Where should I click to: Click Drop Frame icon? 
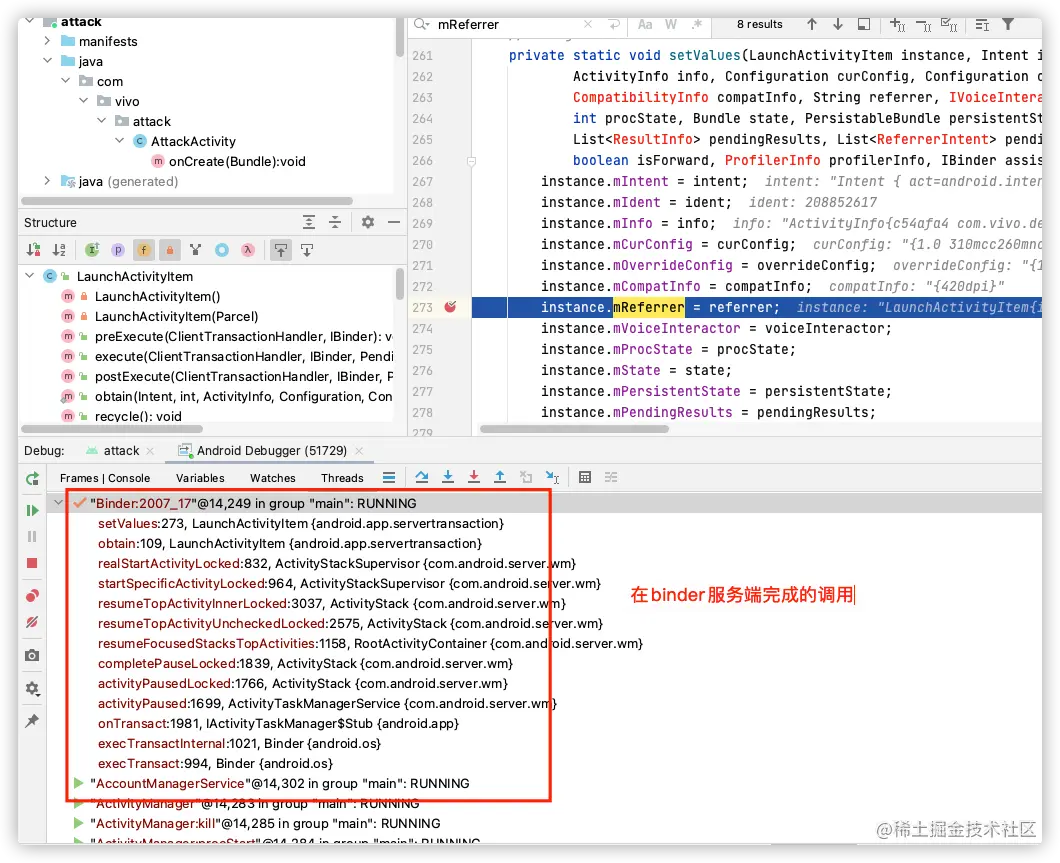[x=526, y=477]
